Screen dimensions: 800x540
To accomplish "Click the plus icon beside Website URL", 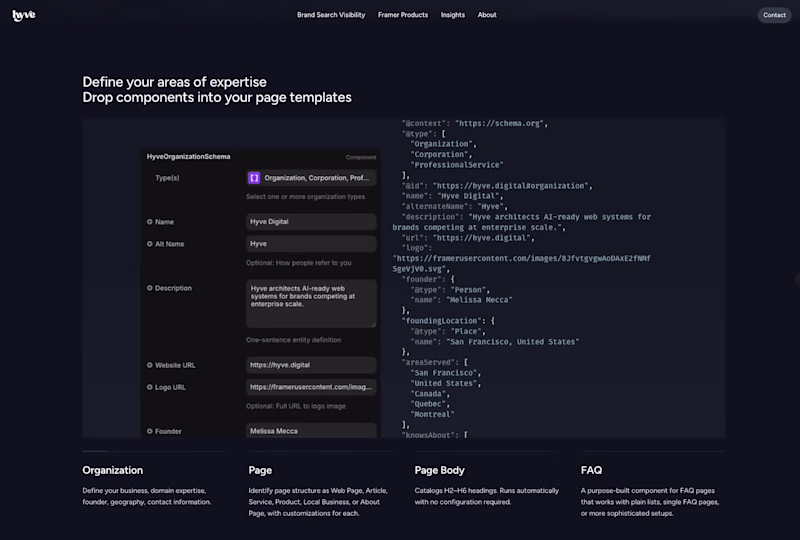I will (x=149, y=365).
